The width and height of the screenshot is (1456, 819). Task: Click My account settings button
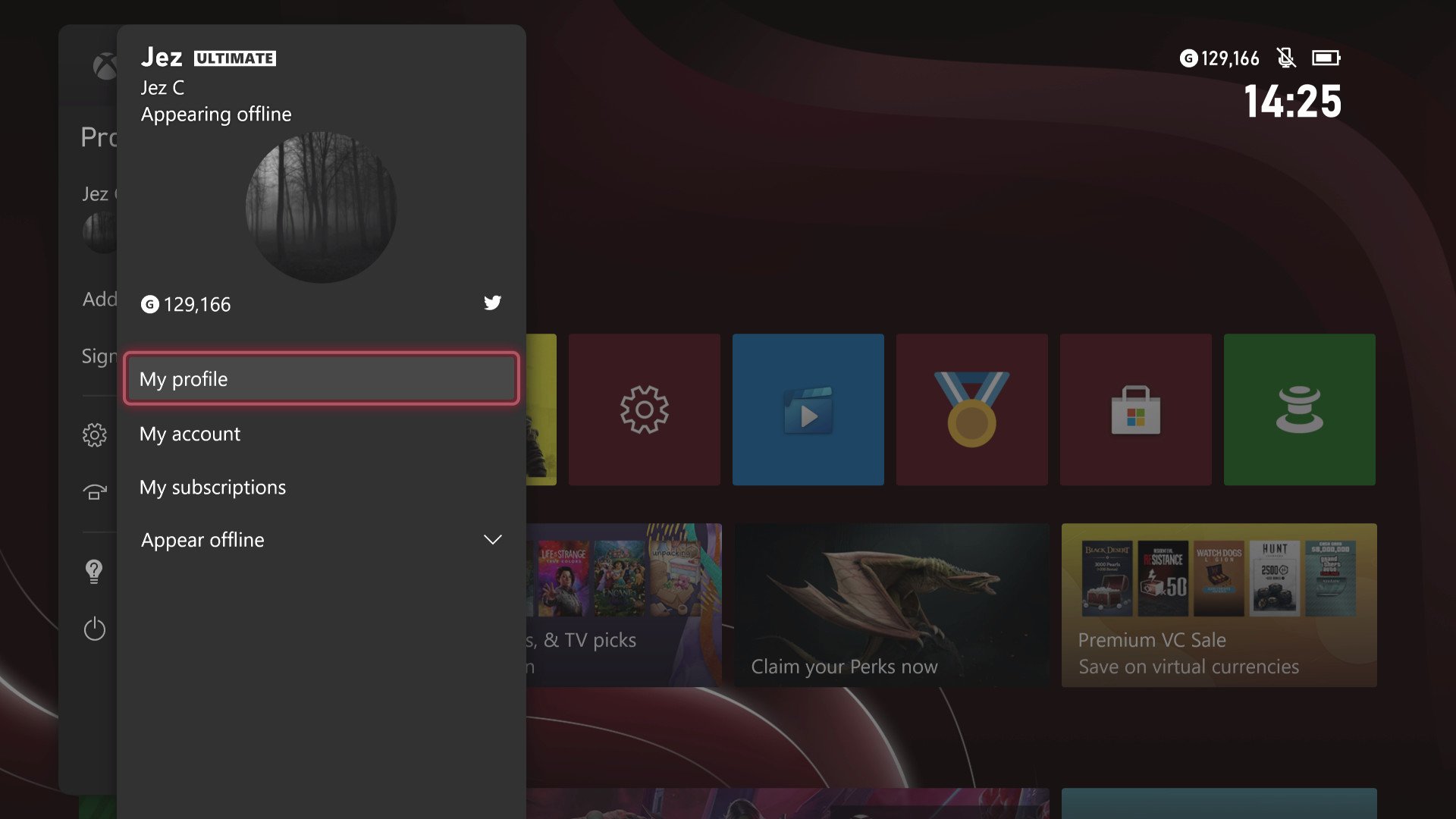tap(319, 432)
